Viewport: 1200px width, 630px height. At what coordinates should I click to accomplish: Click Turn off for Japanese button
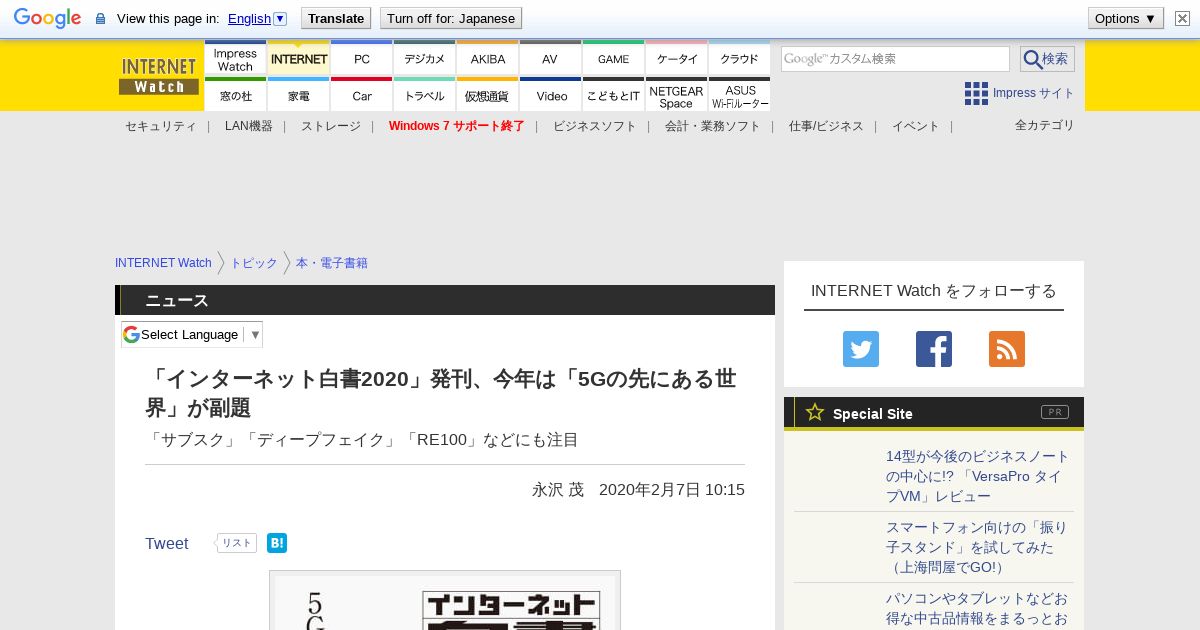(x=451, y=18)
